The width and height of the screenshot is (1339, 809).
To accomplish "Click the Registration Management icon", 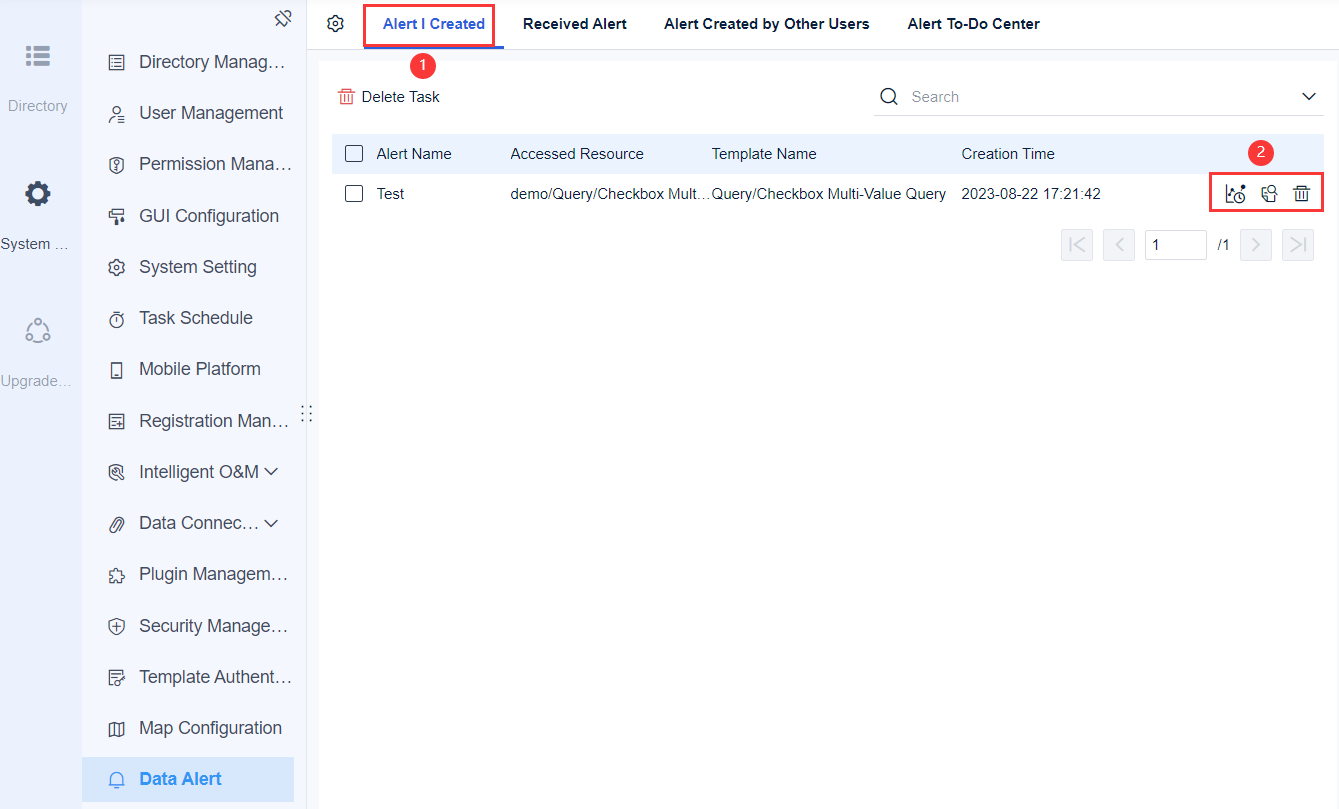I will point(117,422).
